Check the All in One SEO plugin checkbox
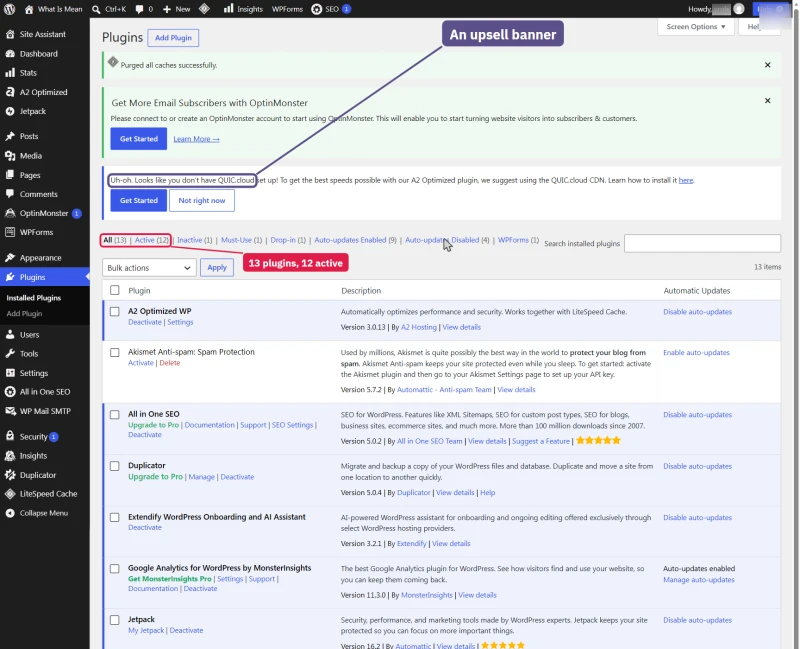This screenshot has height=649, width=800. coord(115,414)
